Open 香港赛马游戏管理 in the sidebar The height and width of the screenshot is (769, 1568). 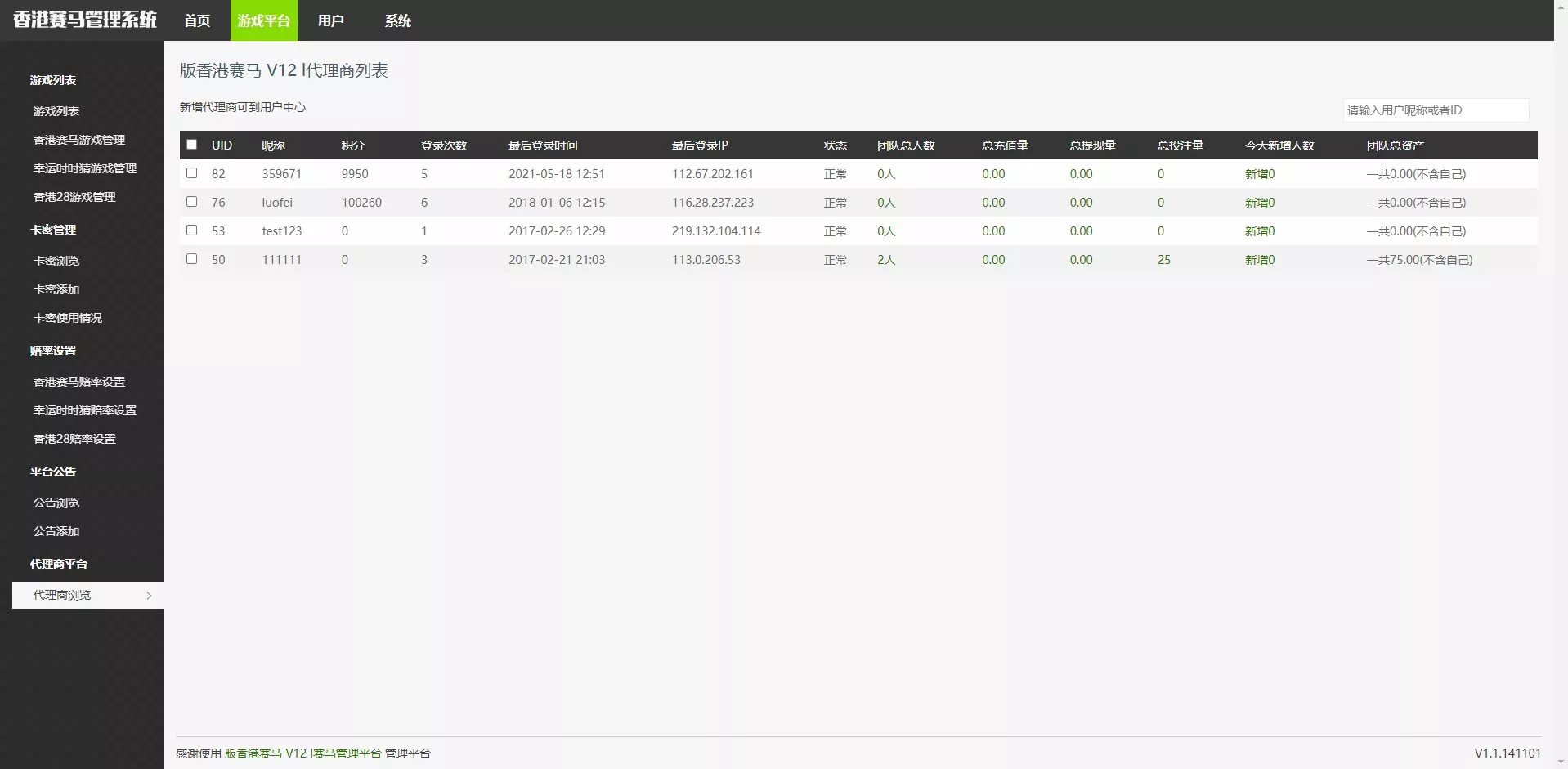click(x=79, y=140)
